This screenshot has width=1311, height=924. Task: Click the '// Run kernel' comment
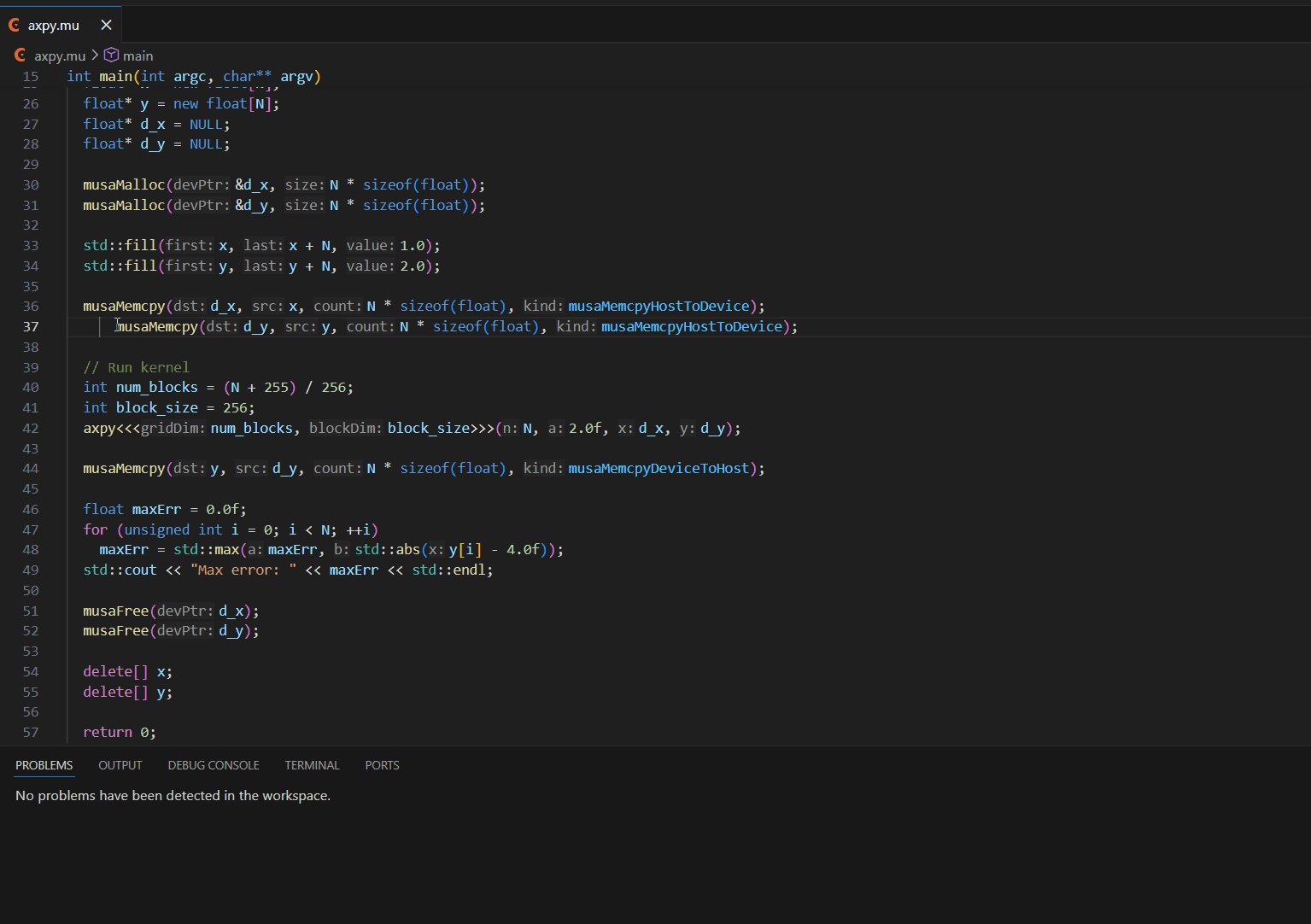137,367
